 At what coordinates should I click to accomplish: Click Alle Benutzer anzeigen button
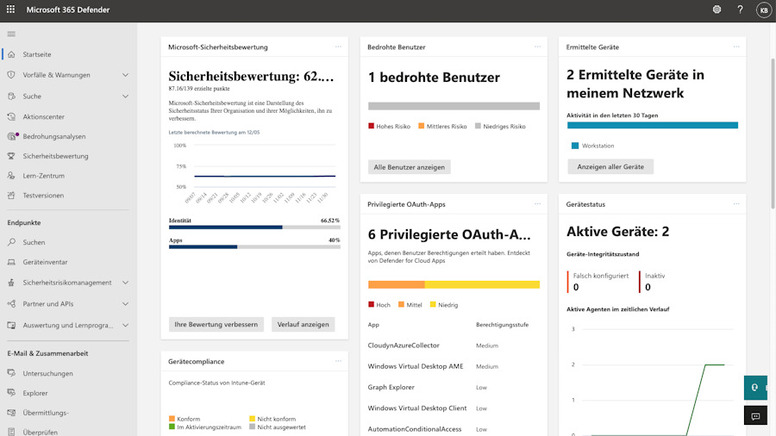point(409,167)
